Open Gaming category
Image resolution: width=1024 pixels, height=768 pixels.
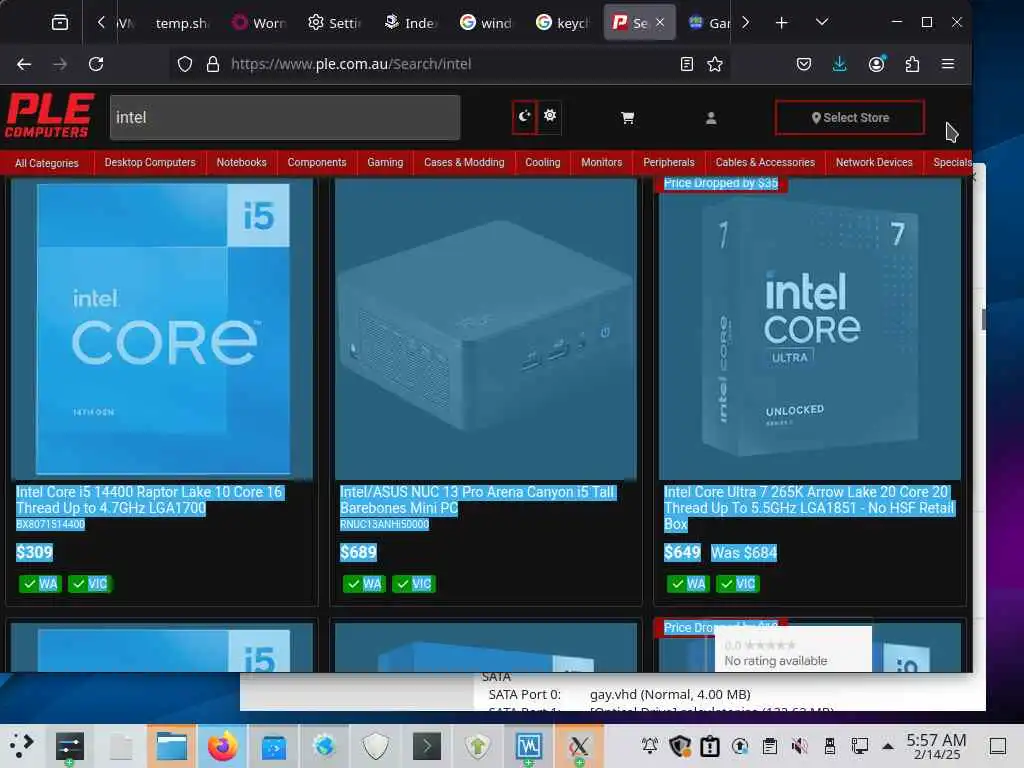click(385, 163)
